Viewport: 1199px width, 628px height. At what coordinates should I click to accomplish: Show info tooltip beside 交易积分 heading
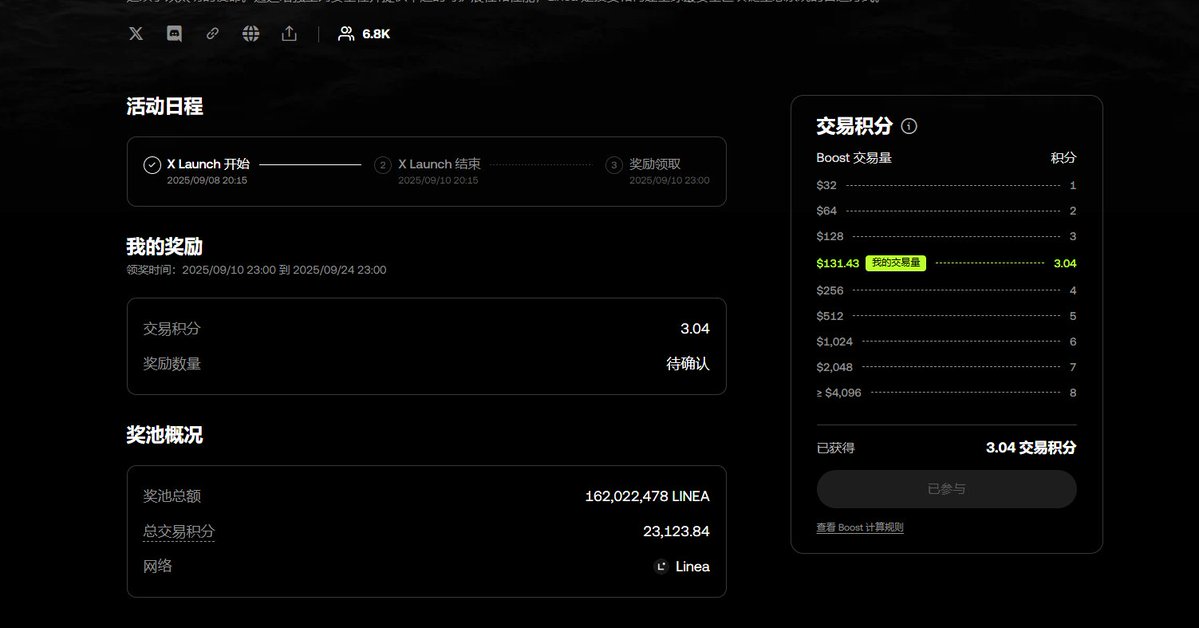[909, 126]
